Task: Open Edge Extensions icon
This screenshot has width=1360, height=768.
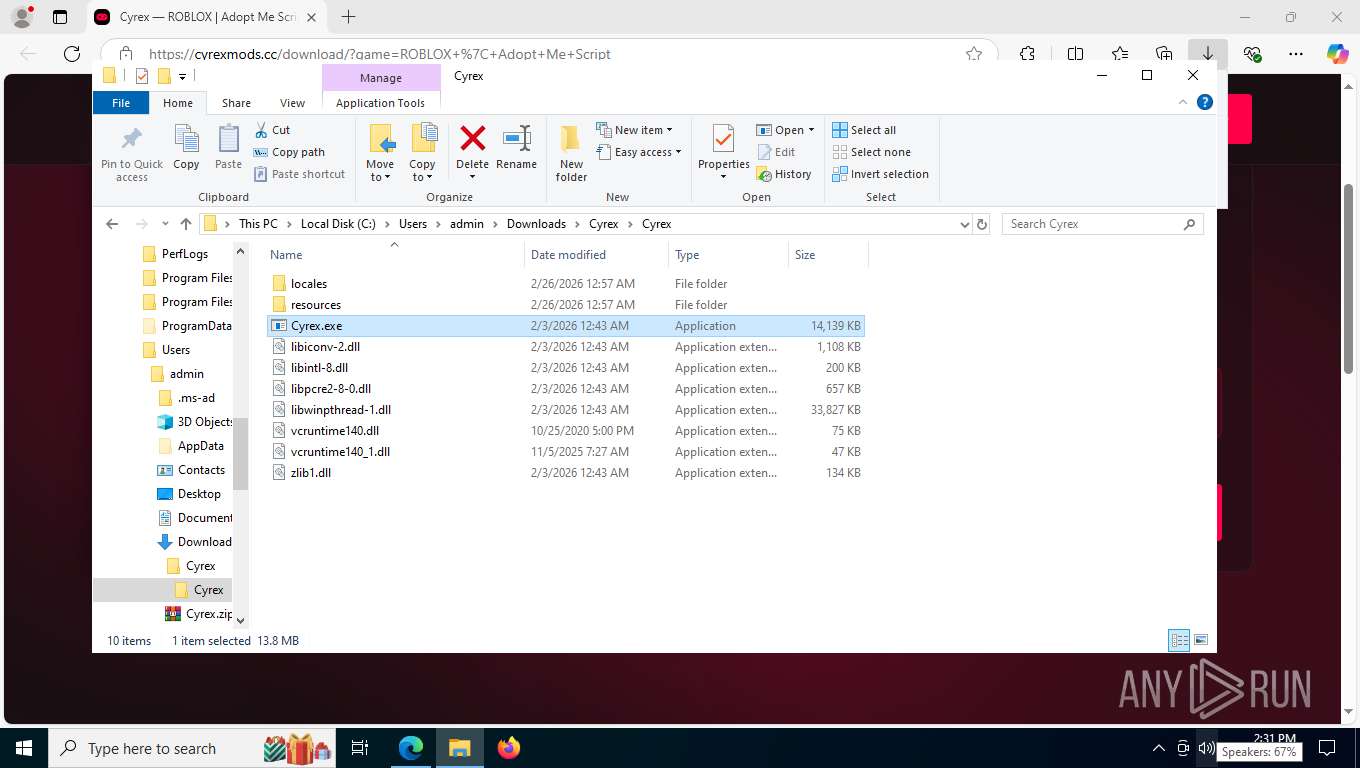Action: (x=1027, y=54)
